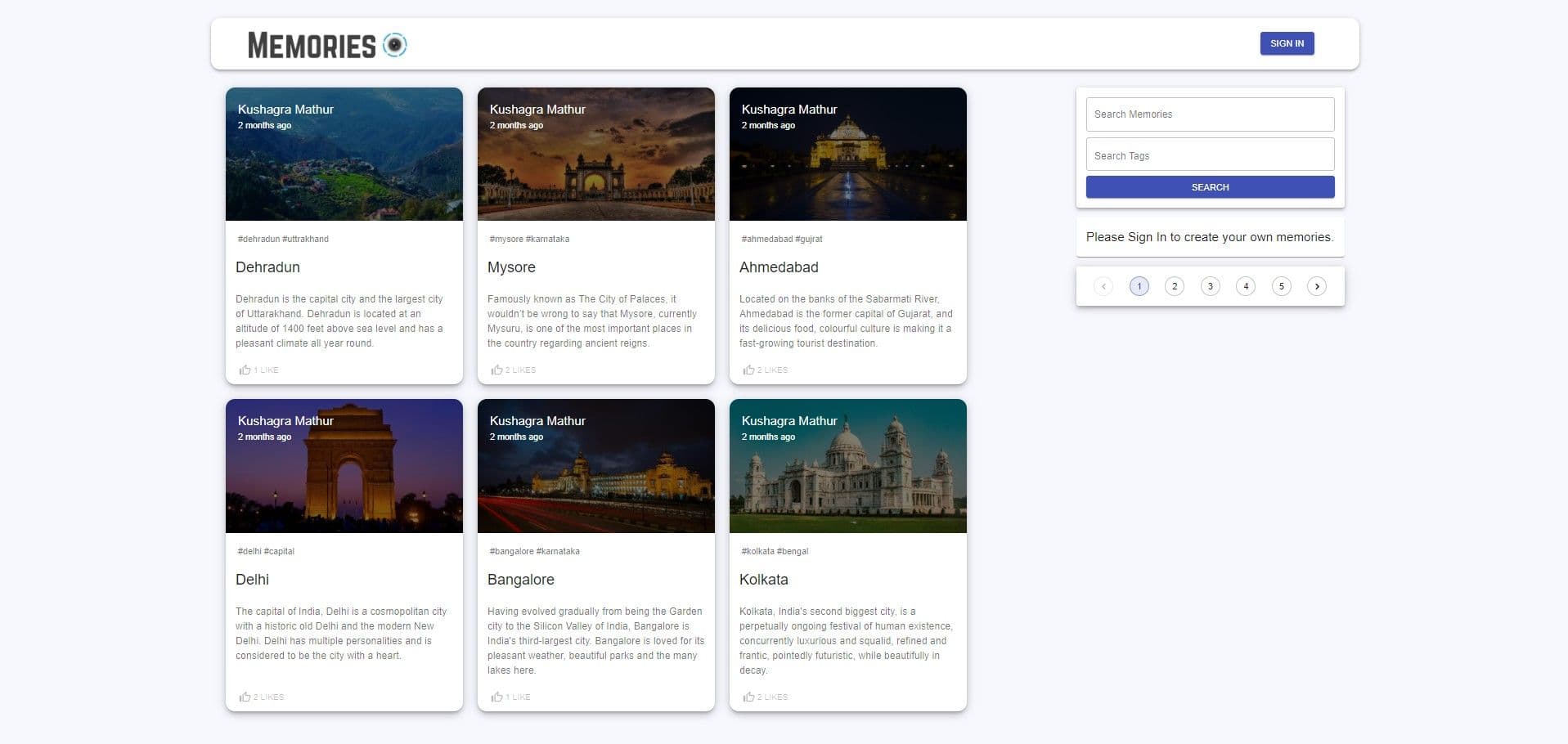Click the thumbs-up icon on the Kolkata memory
Viewport: 1568px width, 744px height.
click(749, 697)
